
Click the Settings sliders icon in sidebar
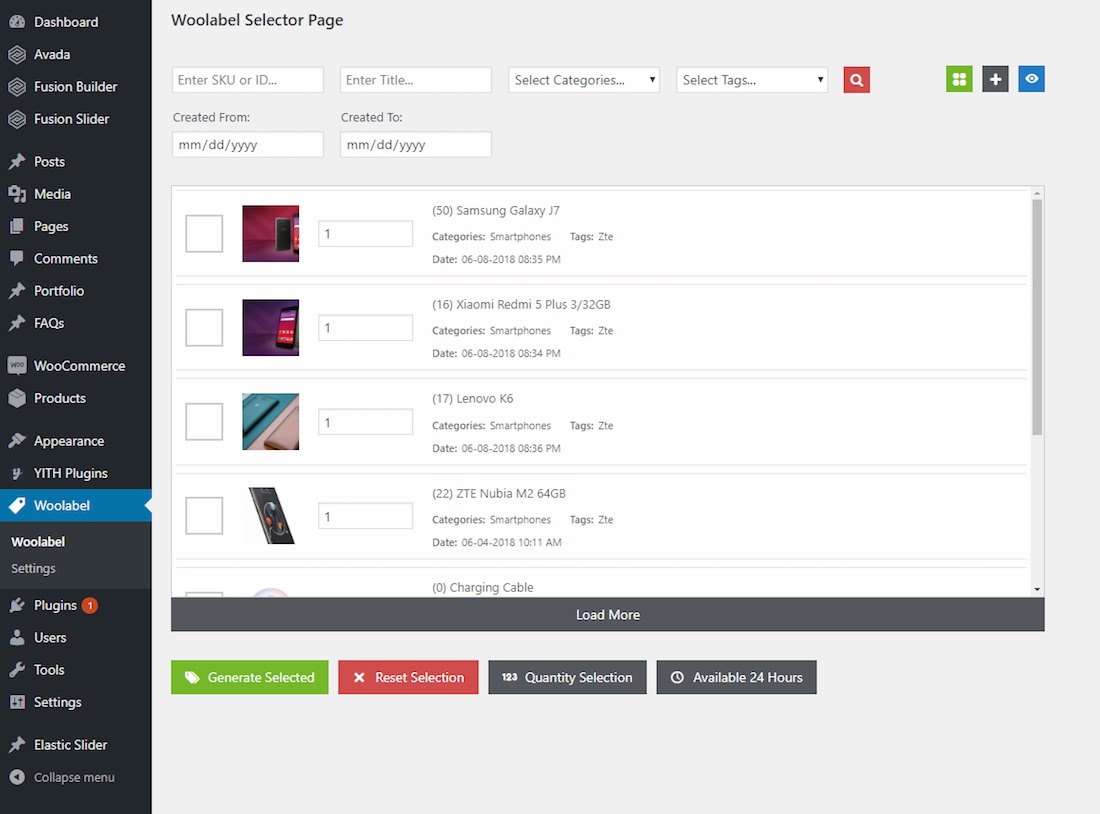[x=17, y=702]
